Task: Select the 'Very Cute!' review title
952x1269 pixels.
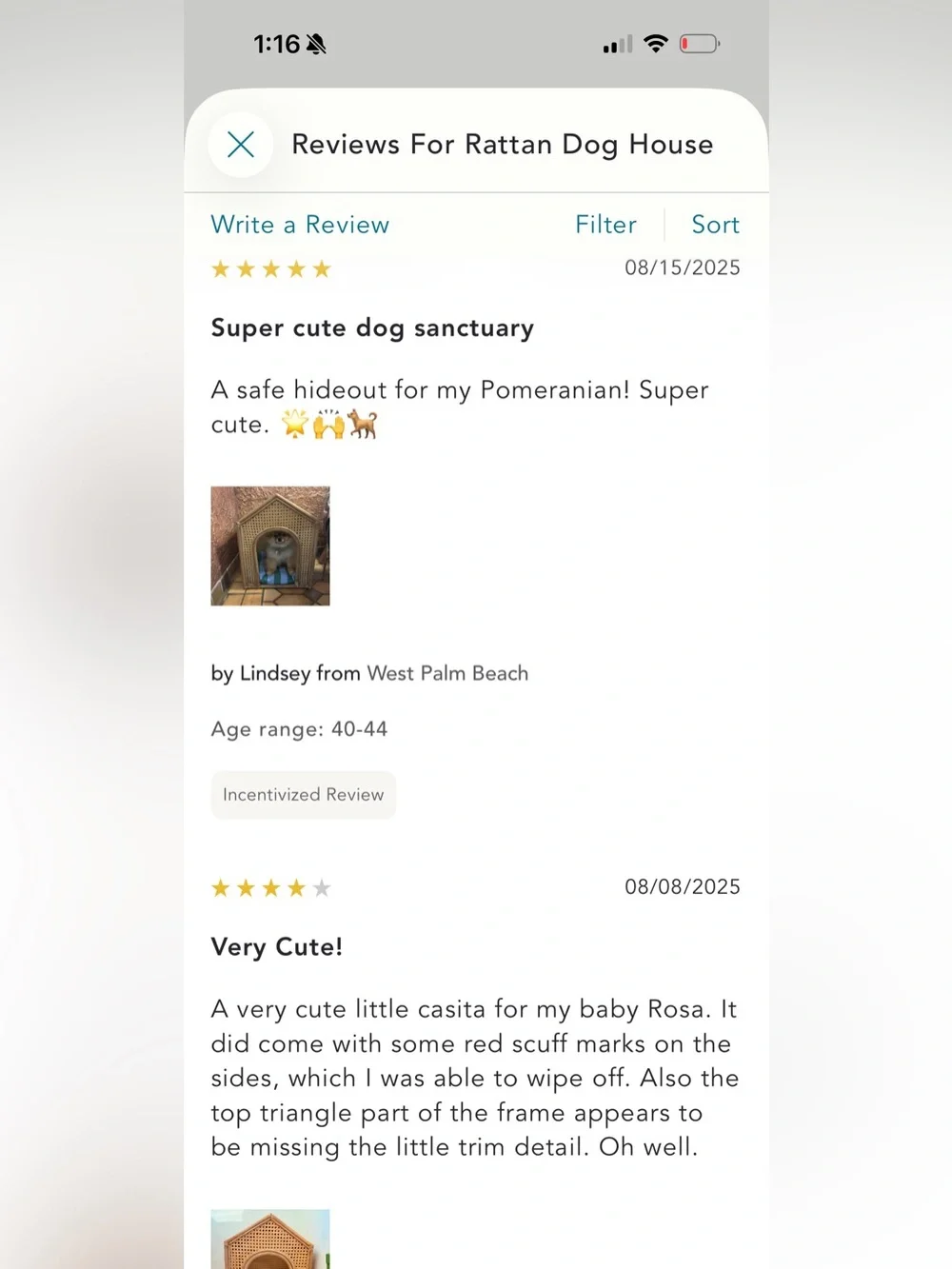Action: coord(276,947)
